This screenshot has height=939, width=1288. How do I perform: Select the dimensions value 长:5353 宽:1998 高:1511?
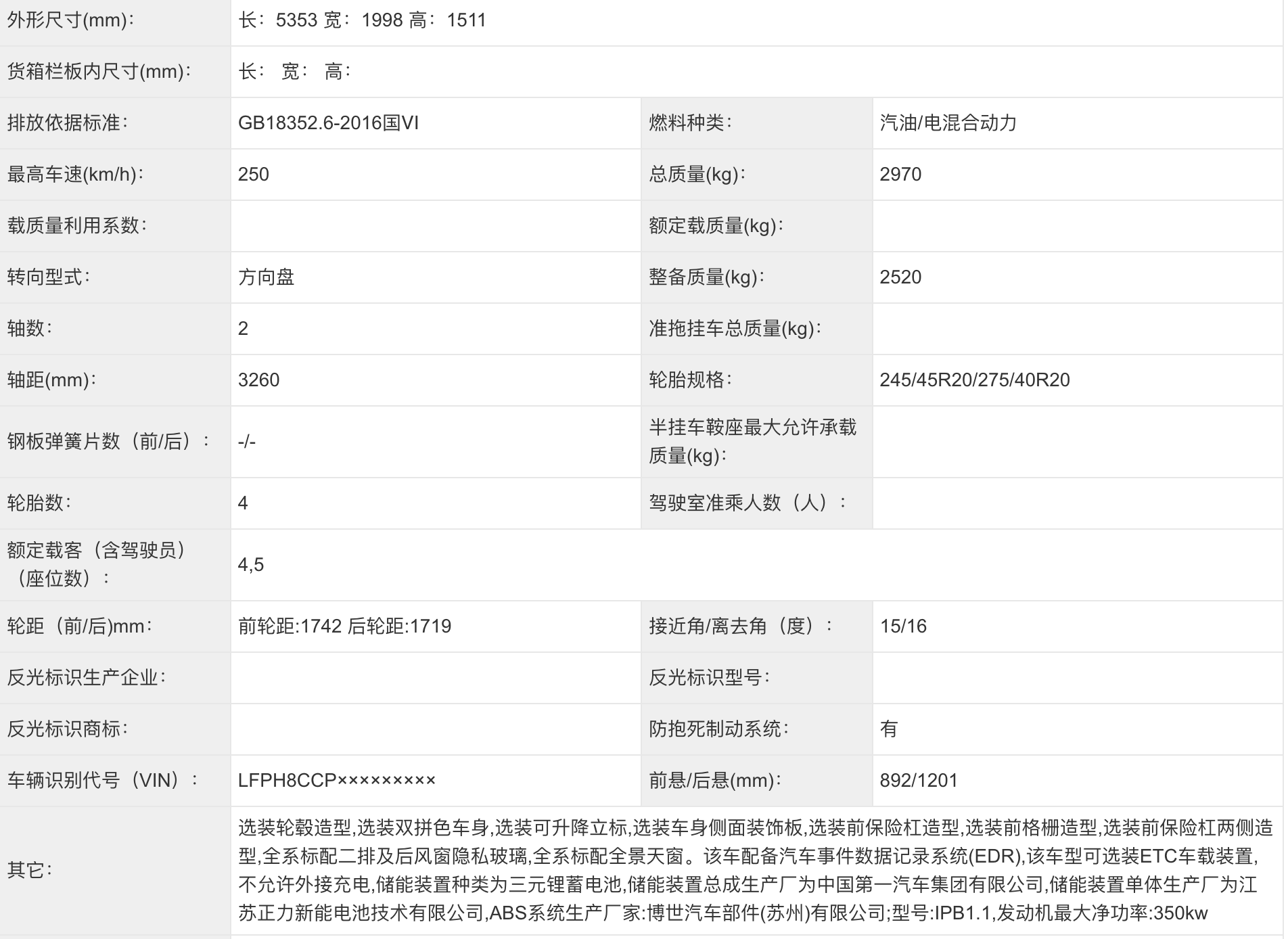click(362, 20)
